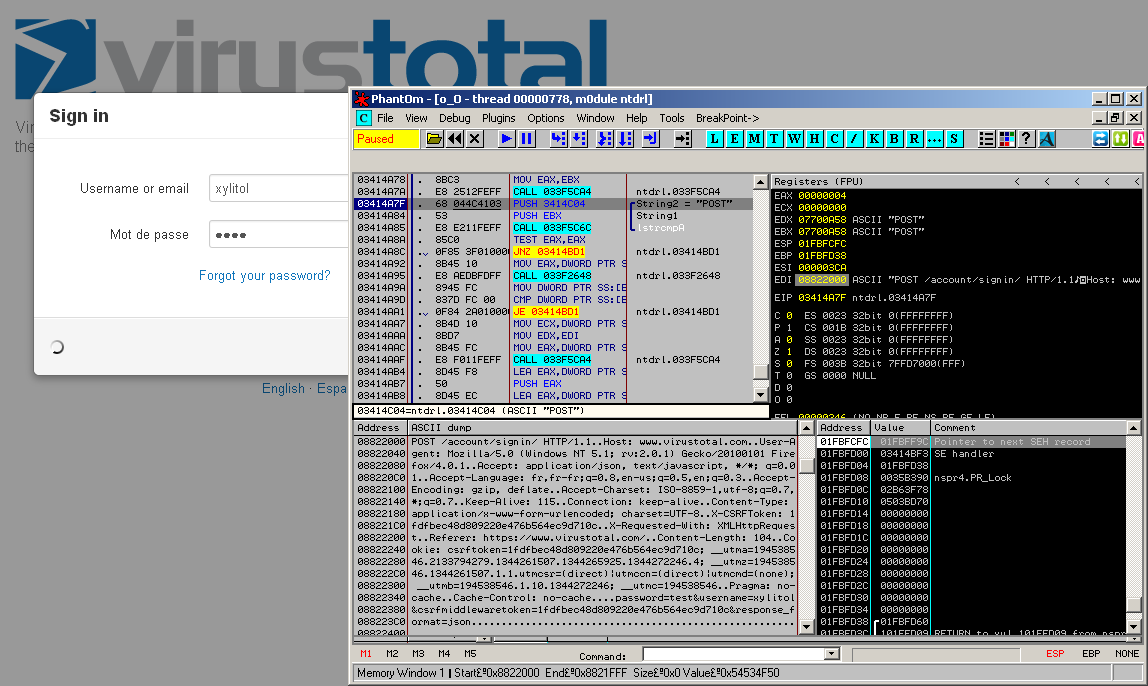Open the Help menu
This screenshot has height=686, width=1148.
[636, 118]
